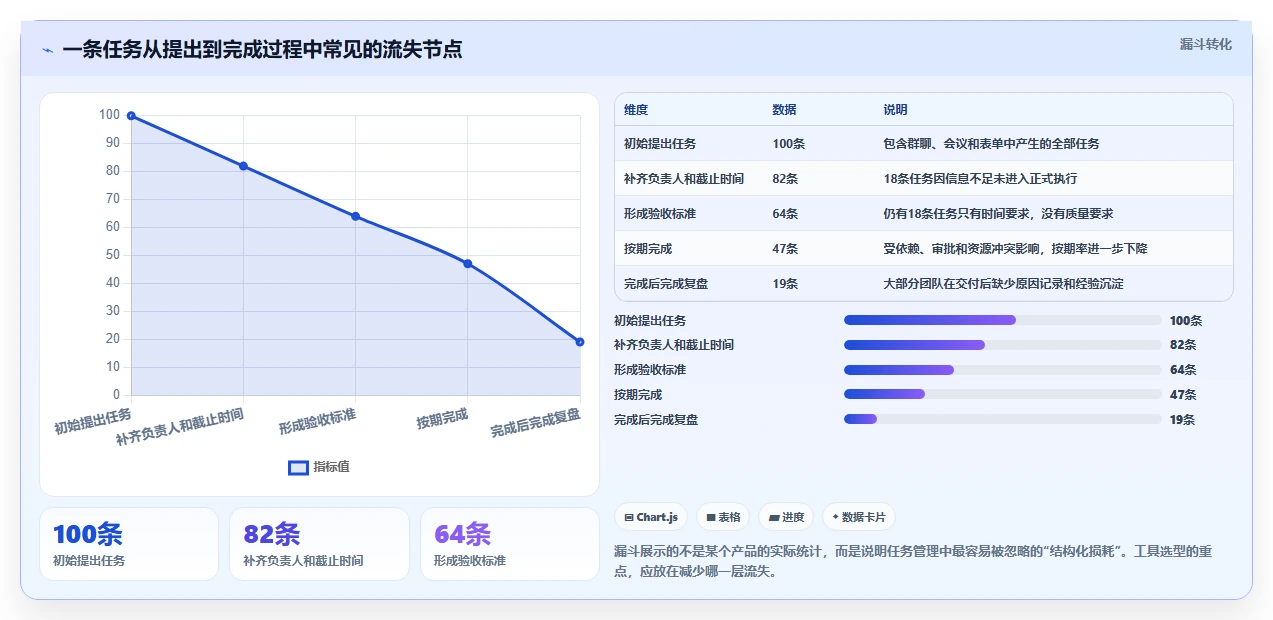Open the 82条 补齐负责人和截止时间 stat card

[x=319, y=544]
